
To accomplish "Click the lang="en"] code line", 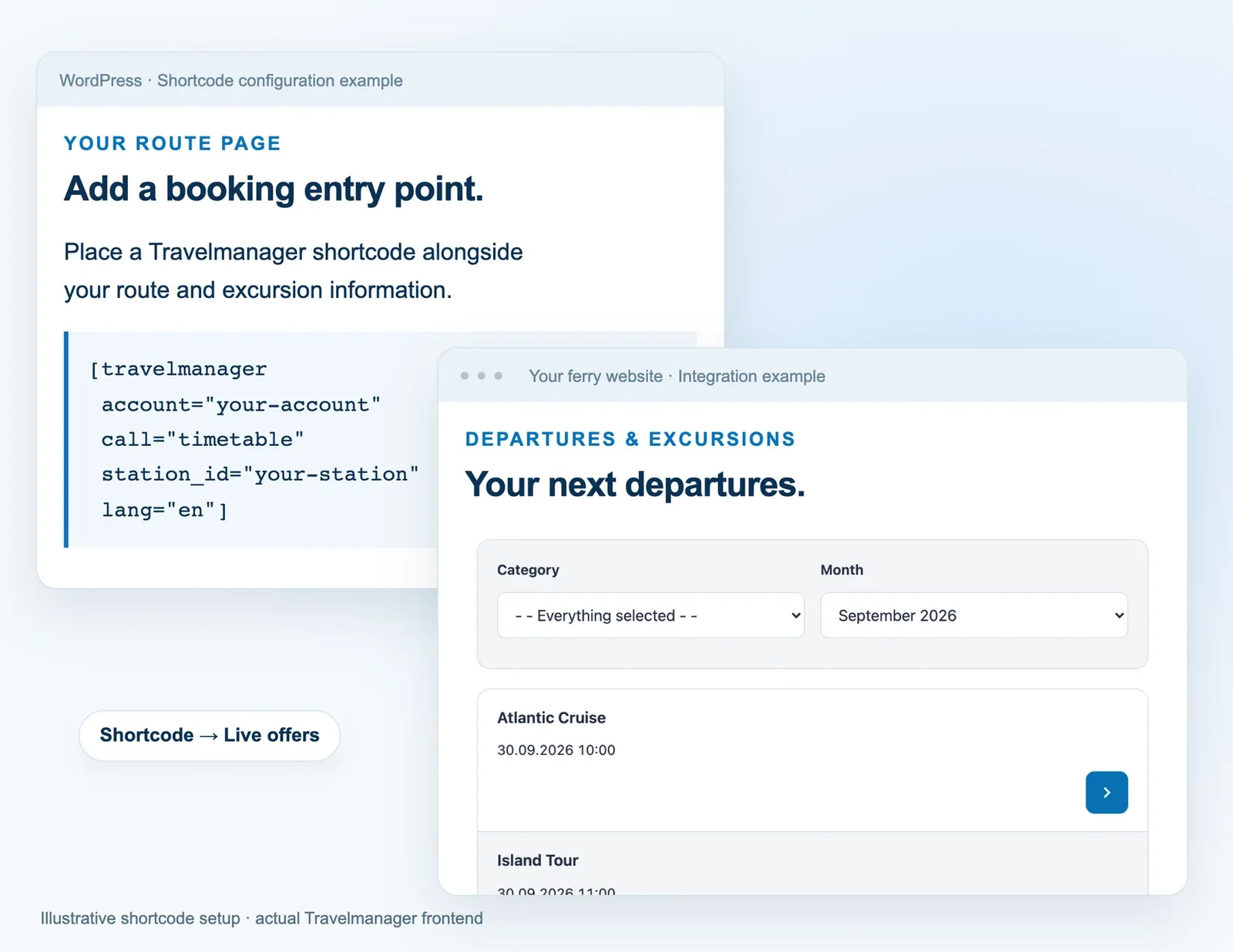I will (x=165, y=510).
